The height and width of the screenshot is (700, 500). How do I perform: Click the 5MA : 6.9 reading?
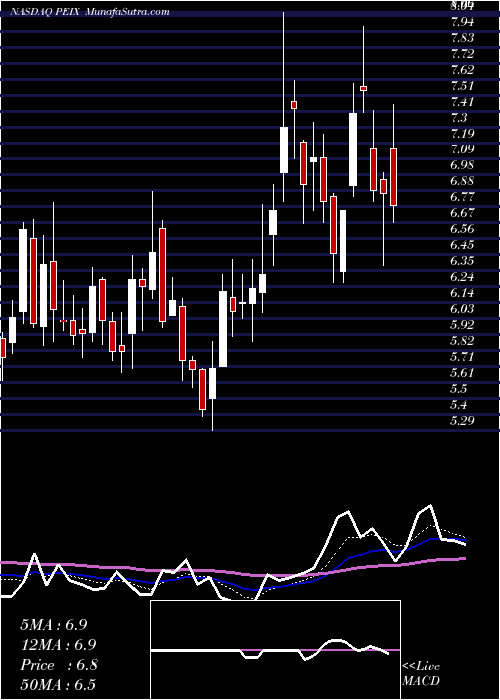(54, 625)
